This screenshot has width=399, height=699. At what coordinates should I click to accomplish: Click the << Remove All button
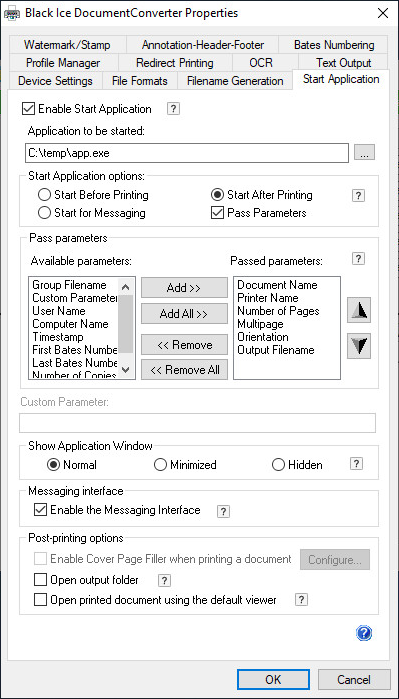click(184, 370)
